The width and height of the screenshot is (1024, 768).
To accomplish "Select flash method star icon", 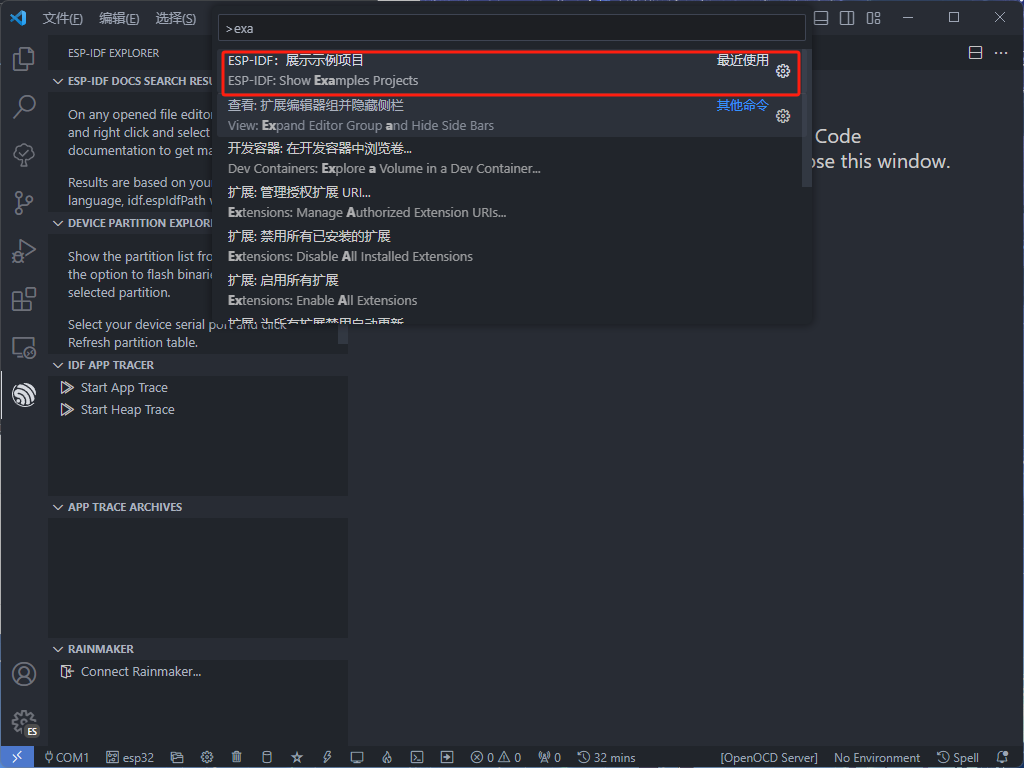I will pyautogui.click(x=297, y=758).
